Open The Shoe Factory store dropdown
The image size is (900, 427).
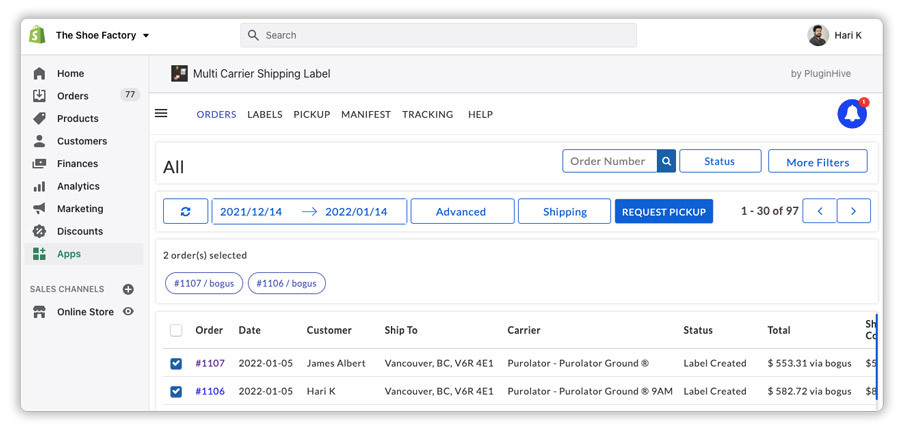coord(102,35)
